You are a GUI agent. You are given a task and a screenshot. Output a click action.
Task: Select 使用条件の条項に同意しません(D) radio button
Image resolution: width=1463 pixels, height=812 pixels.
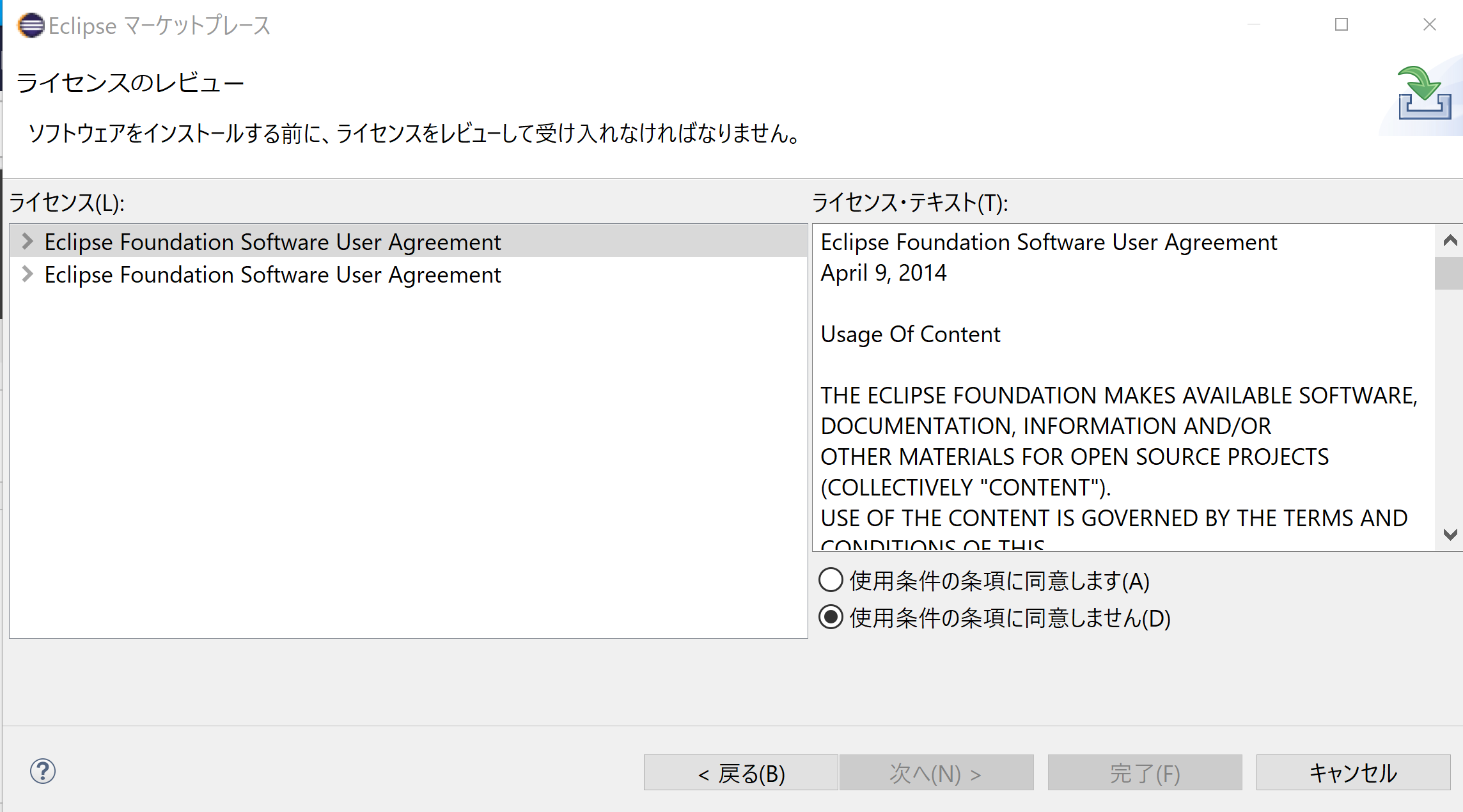click(831, 618)
